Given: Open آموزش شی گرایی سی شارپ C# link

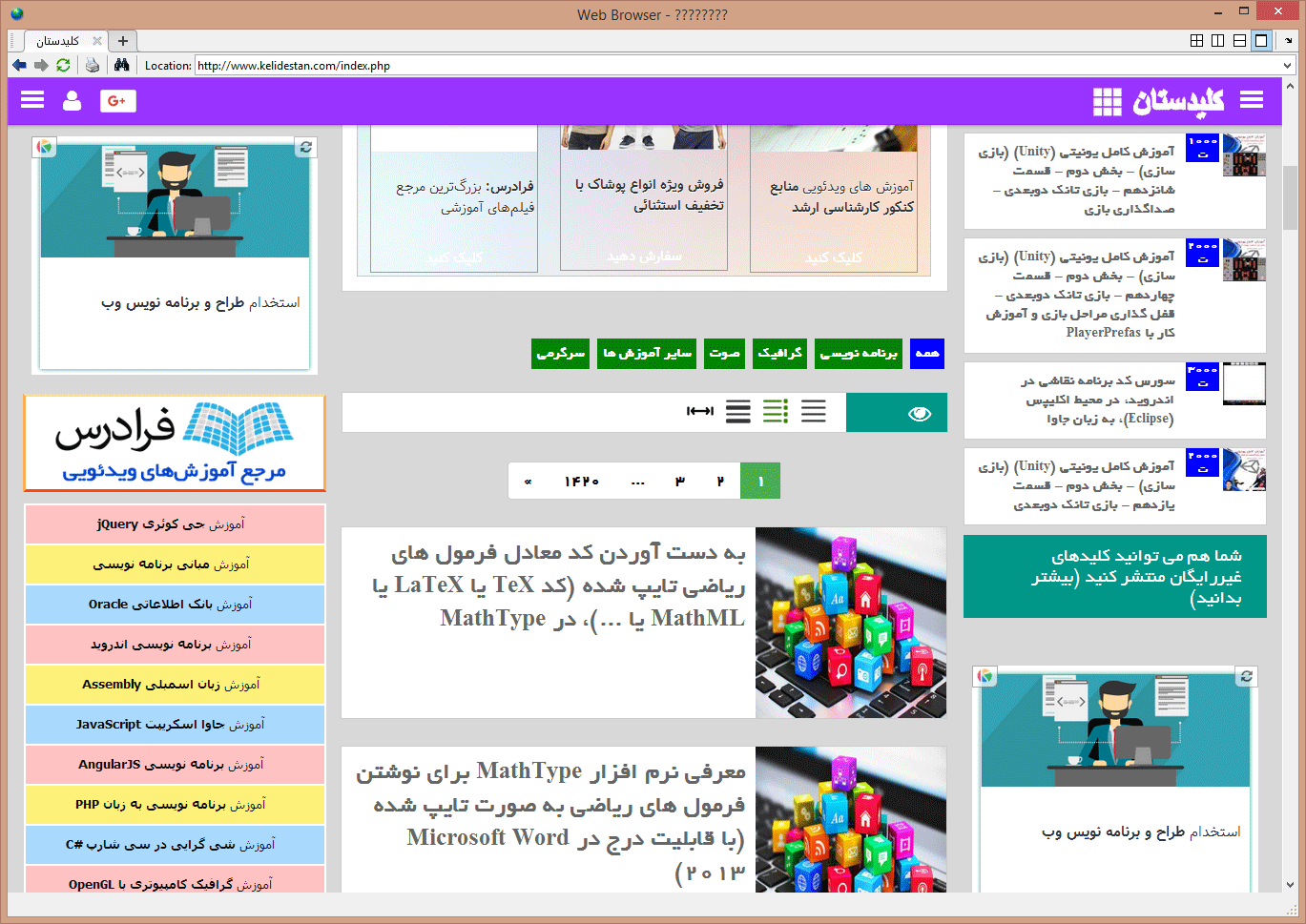Looking at the screenshot, I should coord(175,845).
